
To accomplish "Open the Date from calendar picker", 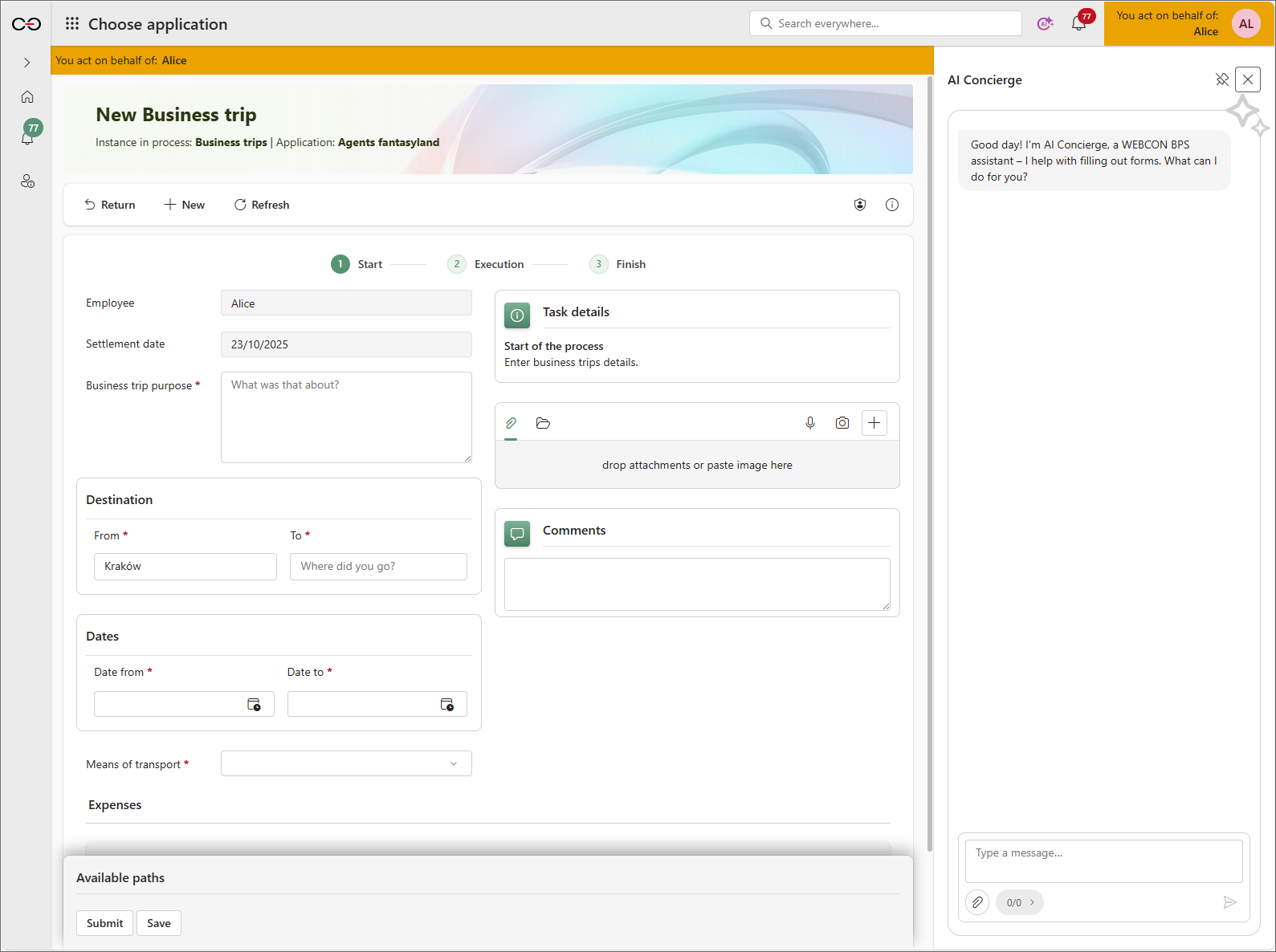I will coord(254,705).
